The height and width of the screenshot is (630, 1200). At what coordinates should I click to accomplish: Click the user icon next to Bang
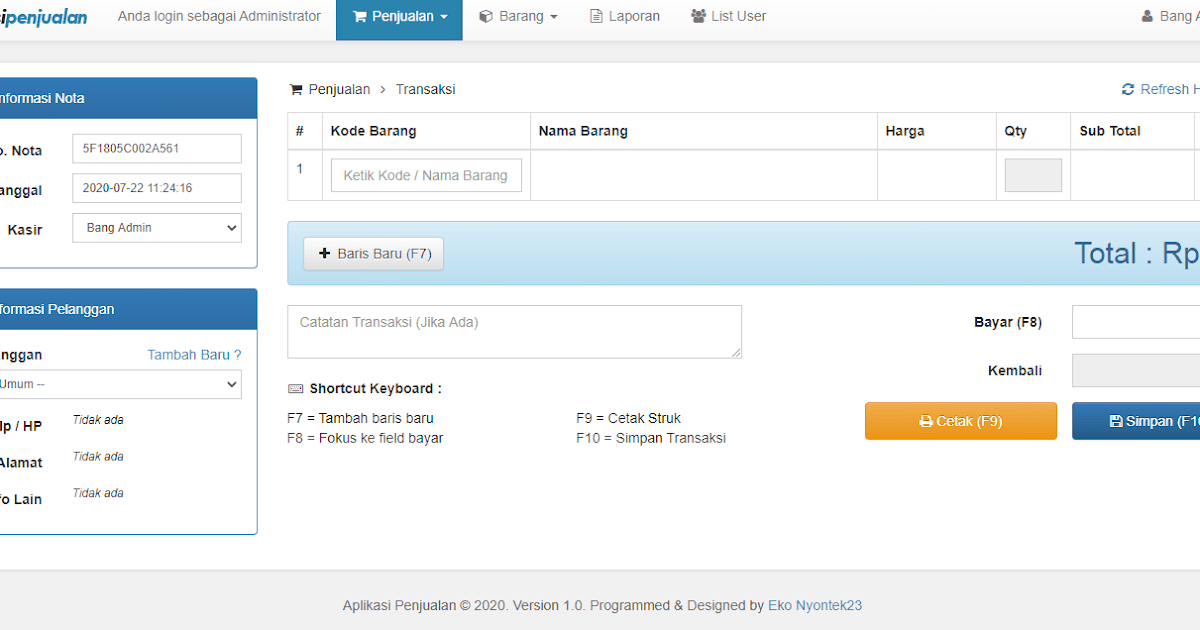click(1146, 15)
